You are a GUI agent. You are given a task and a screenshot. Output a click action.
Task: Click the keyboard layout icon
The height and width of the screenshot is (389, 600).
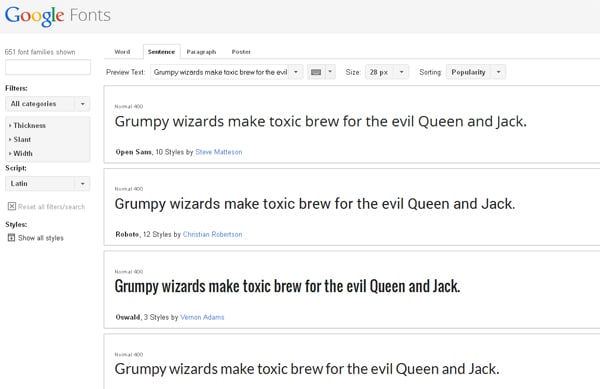click(316, 72)
